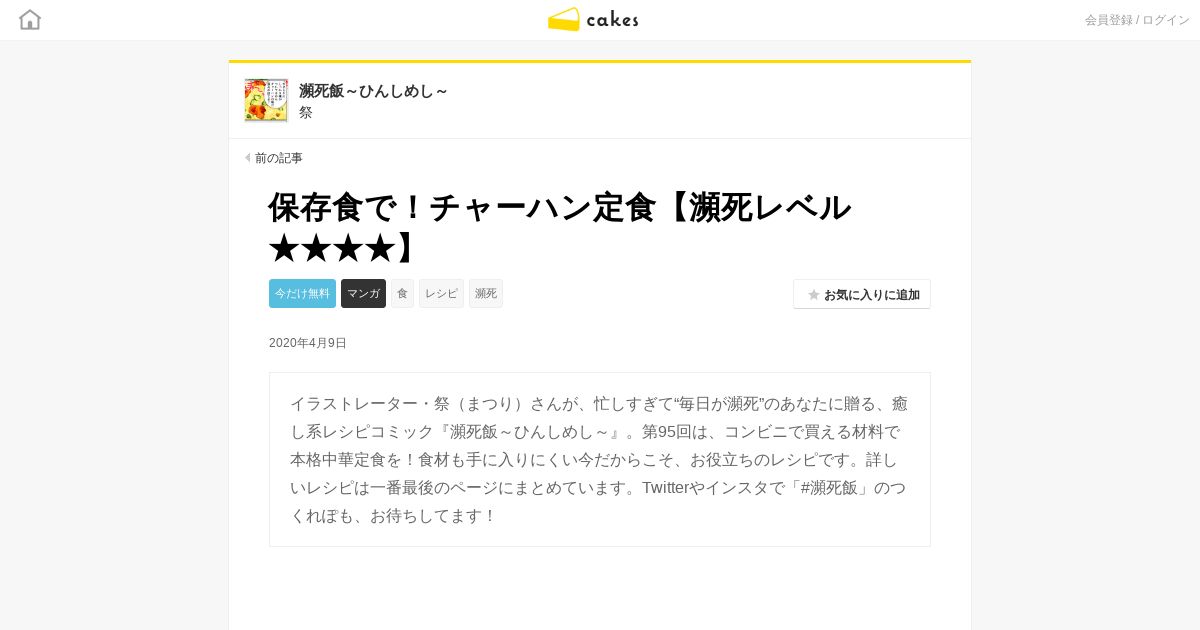Select the 瀕死 tag
Viewport: 1200px width, 630px height.
486,293
